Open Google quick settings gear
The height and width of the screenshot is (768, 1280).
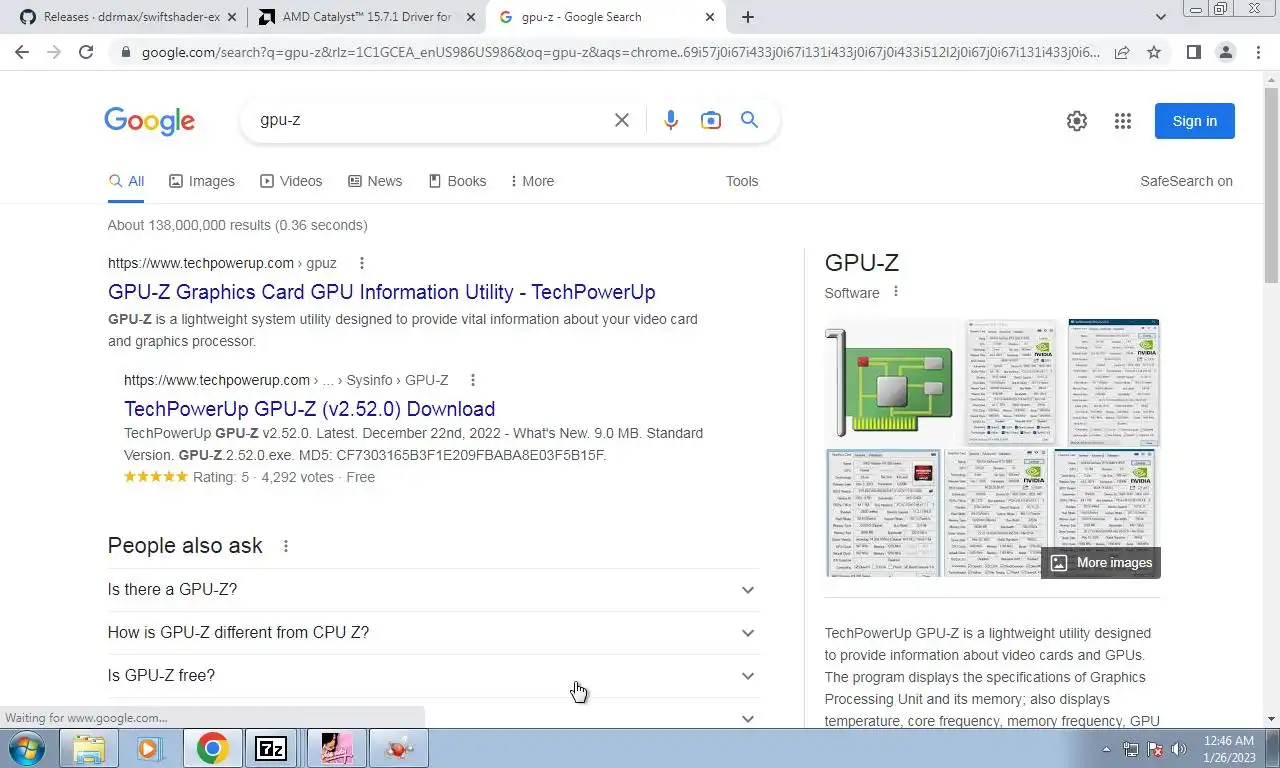click(1077, 121)
